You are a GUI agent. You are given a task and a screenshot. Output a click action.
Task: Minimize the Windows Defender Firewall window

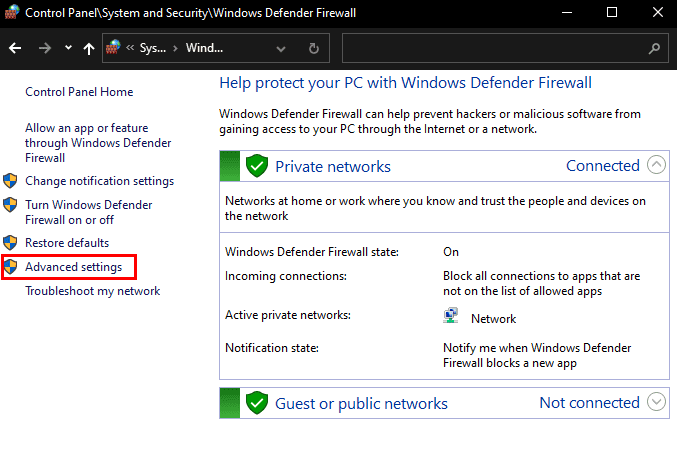click(567, 13)
